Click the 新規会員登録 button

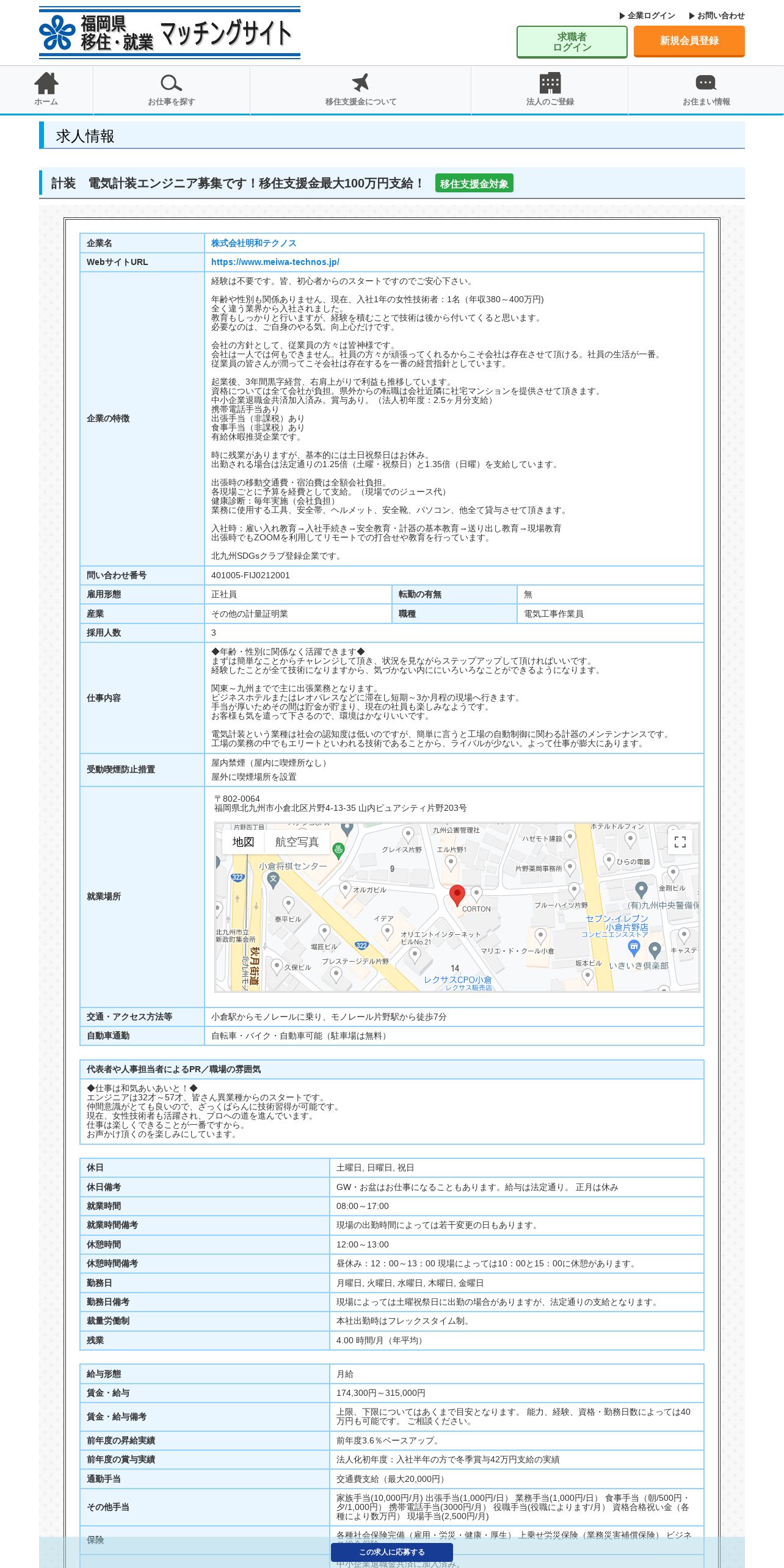689,41
